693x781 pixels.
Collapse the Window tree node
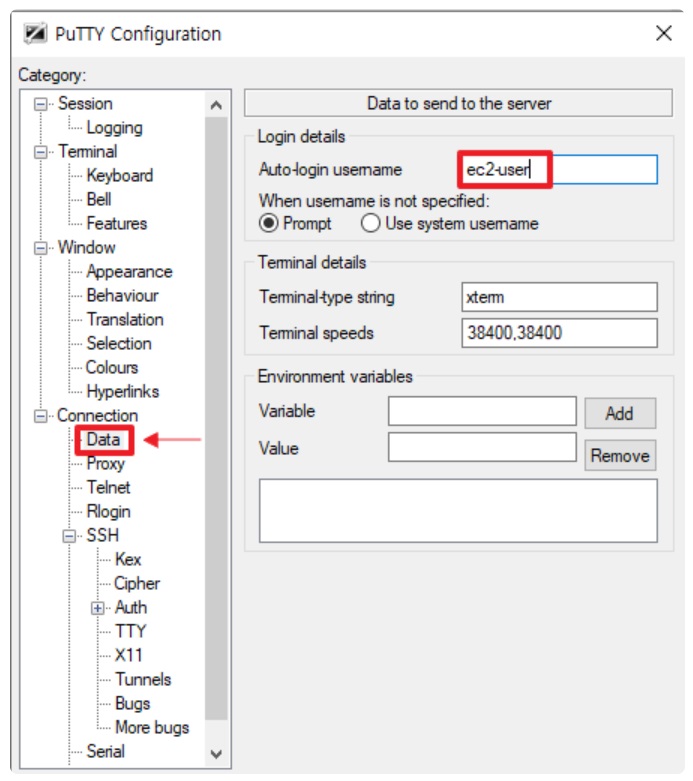[x=40, y=248]
